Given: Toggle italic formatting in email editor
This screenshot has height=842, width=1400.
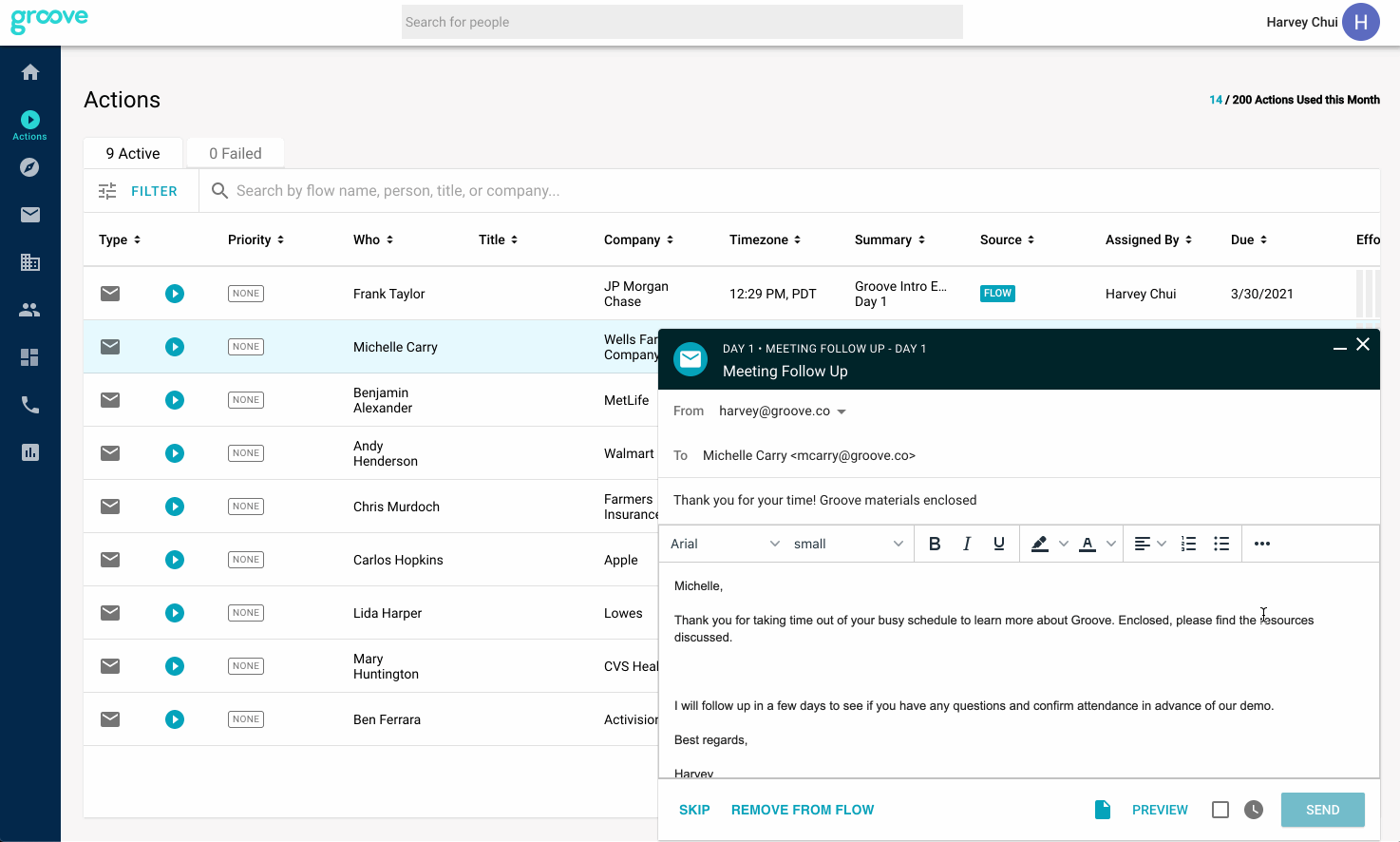Looking at the screenshot, I should (x=967, y=544).
